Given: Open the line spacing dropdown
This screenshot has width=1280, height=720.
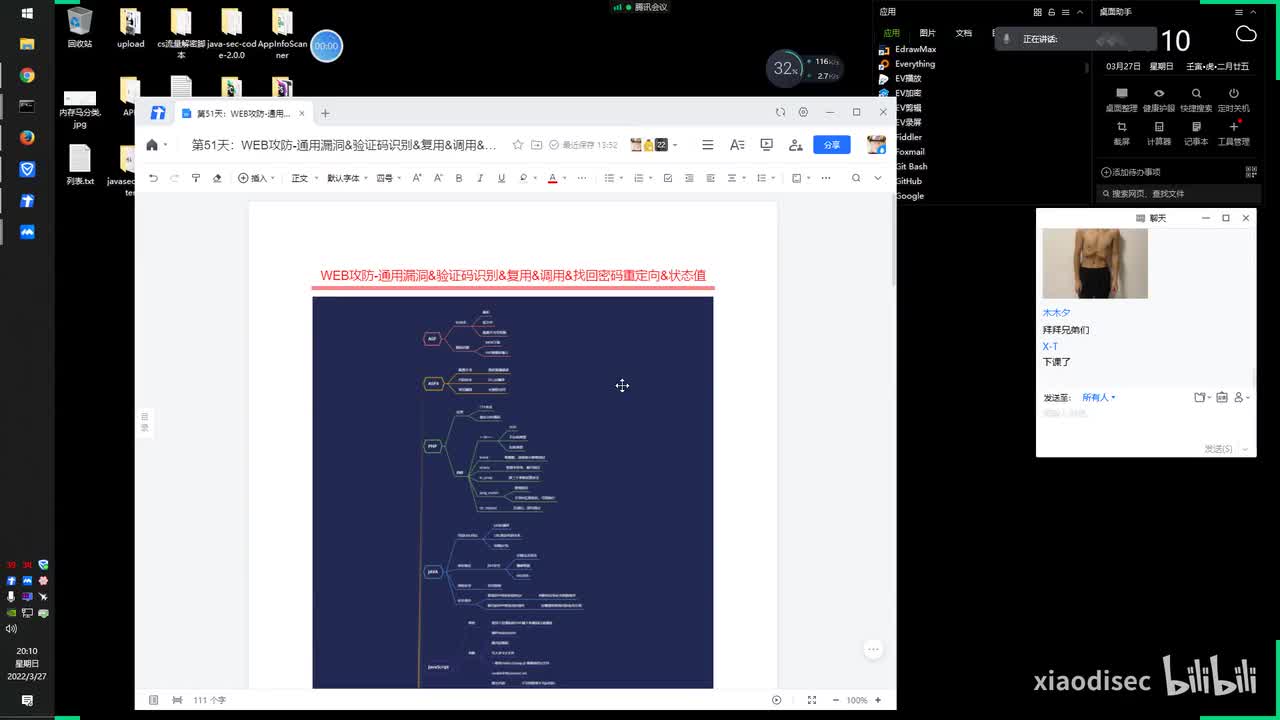Looking at the screenshot, I should [765, 178].
